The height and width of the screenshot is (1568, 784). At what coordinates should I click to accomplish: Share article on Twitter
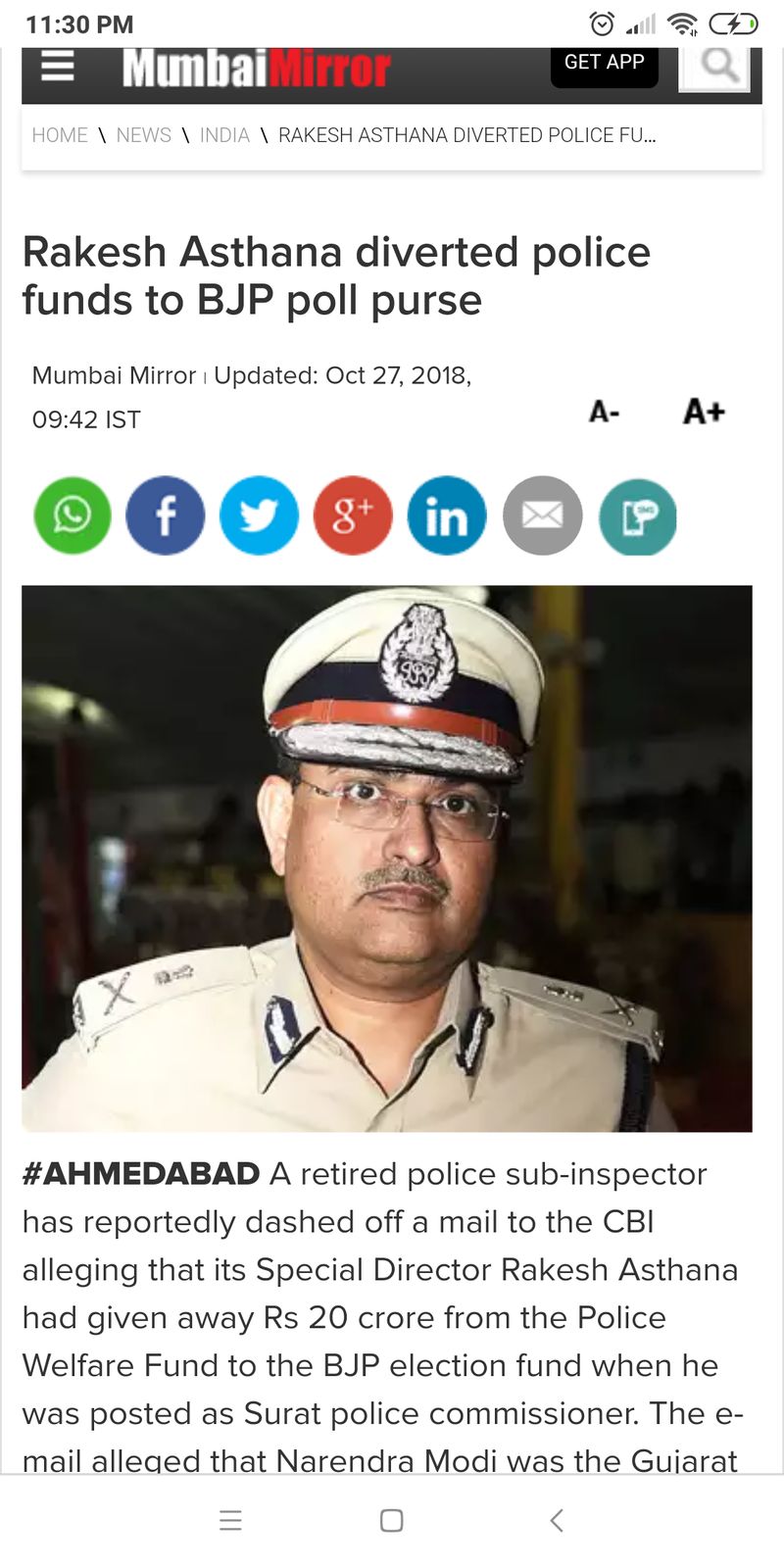click(x=259, y=515)
